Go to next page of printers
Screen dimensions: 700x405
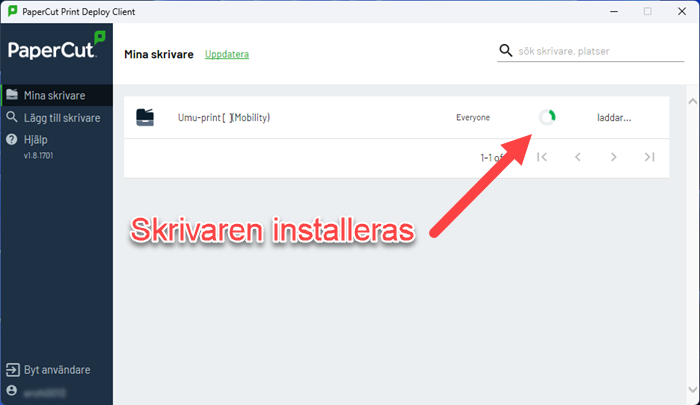[x=613, y=157]
